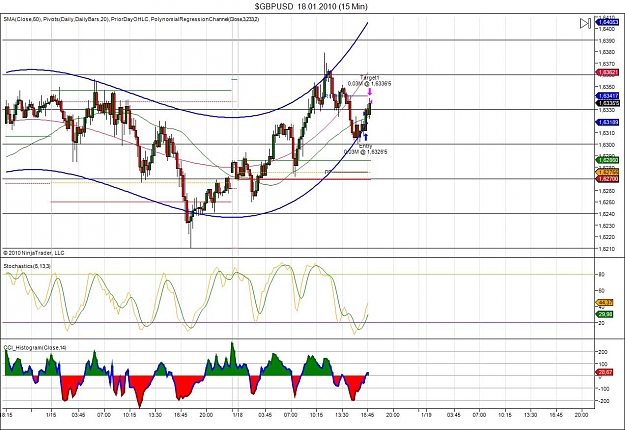Click the red 28.67 CCI value marker

[x=605, y=372]
